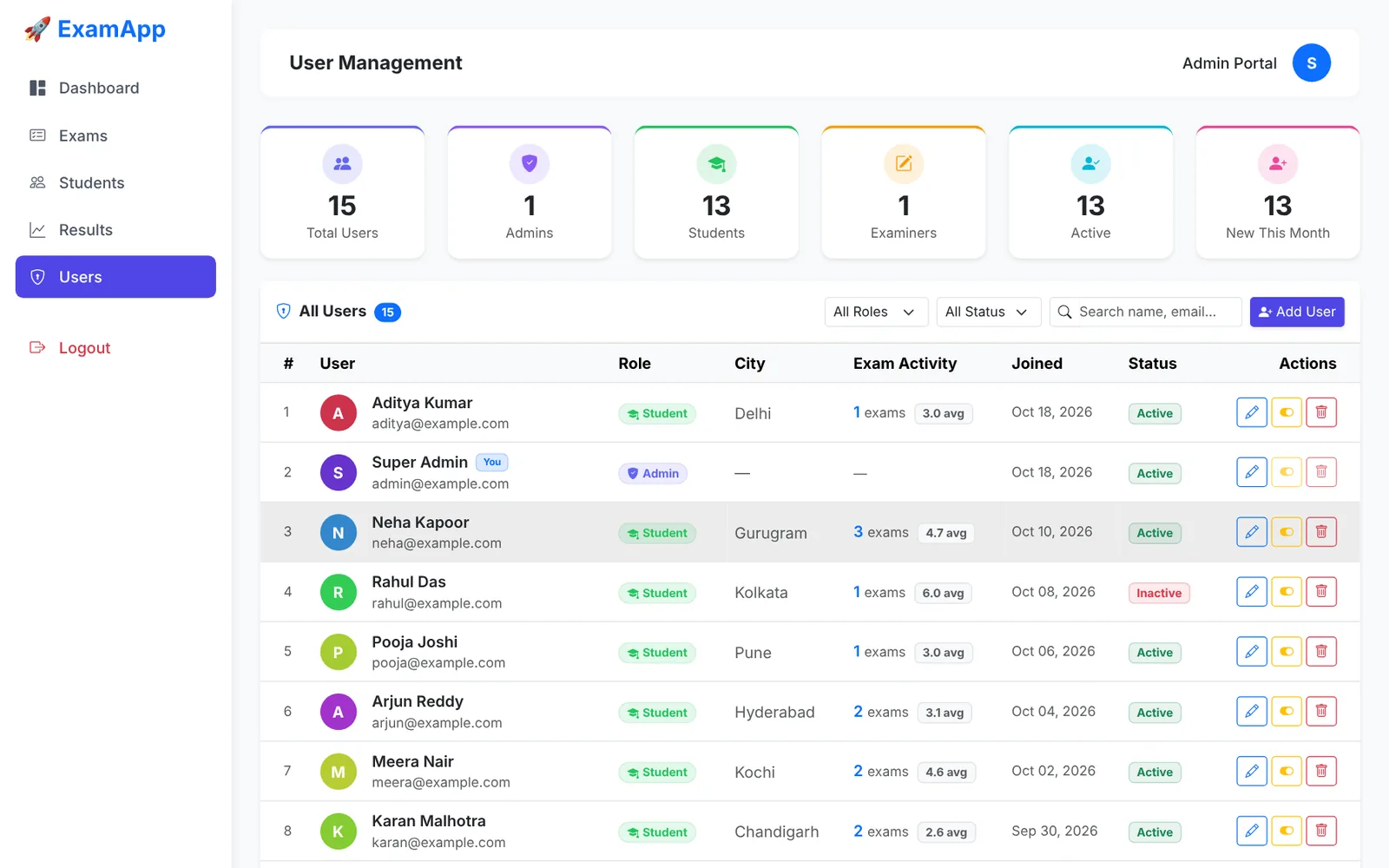Click the Add User button
The width and height of the screenshot is (1389, 868).
pos(1297,312)
